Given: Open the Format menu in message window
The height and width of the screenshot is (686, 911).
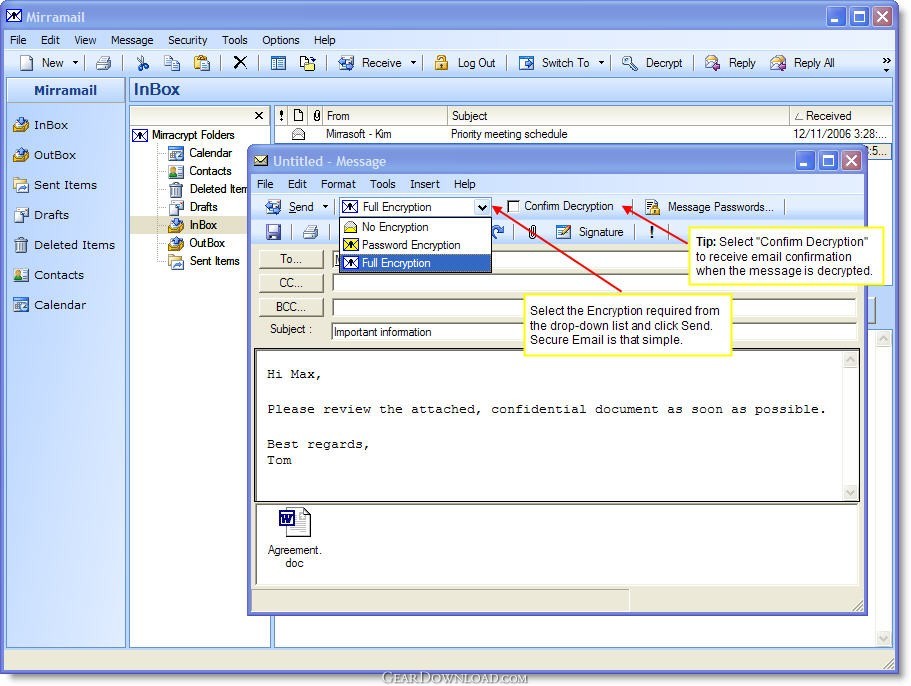Looking at the screenshot, I should tap(338, 184).
